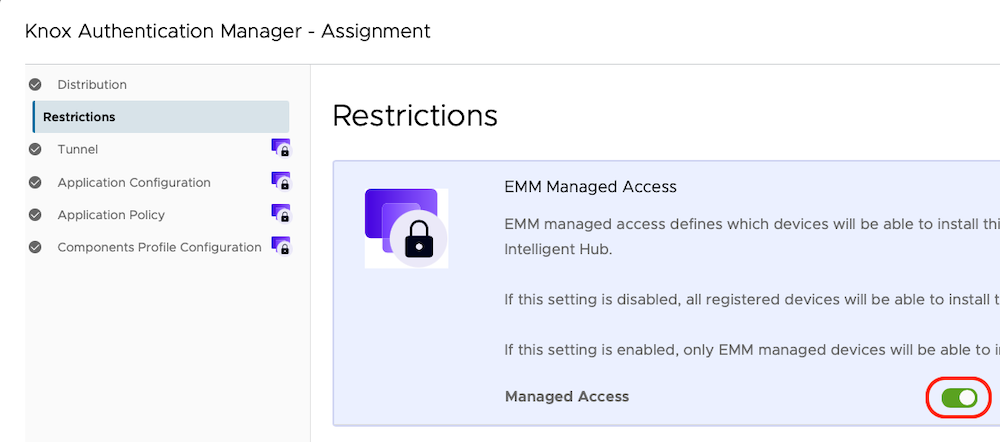1000x442 pixels.
Task: Disable the Managed Access toggle switch
Action: click(x=959, y=398)
